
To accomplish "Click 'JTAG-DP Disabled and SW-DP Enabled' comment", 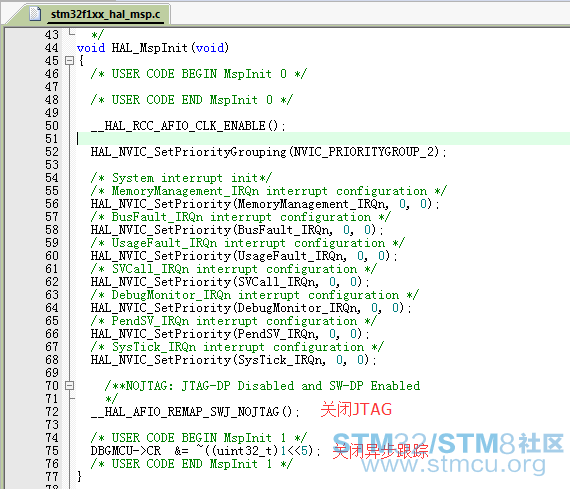I will pyautogui.click(x=300, y=386).
